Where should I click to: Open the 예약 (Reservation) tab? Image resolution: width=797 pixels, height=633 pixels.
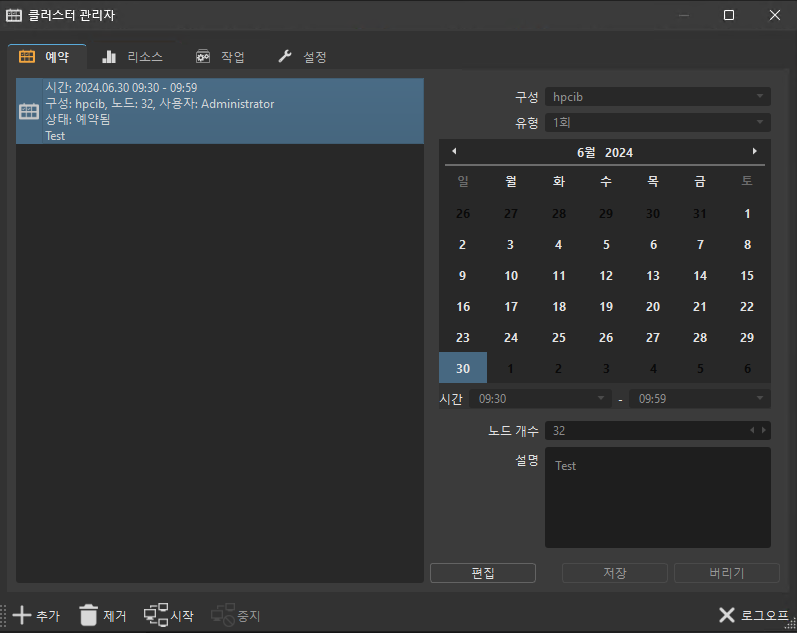[47, 56]
